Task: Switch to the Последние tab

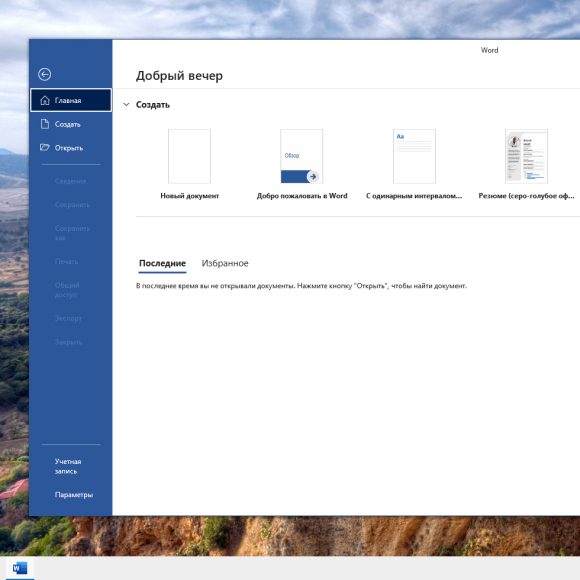Action: click(x=162, y=263)
